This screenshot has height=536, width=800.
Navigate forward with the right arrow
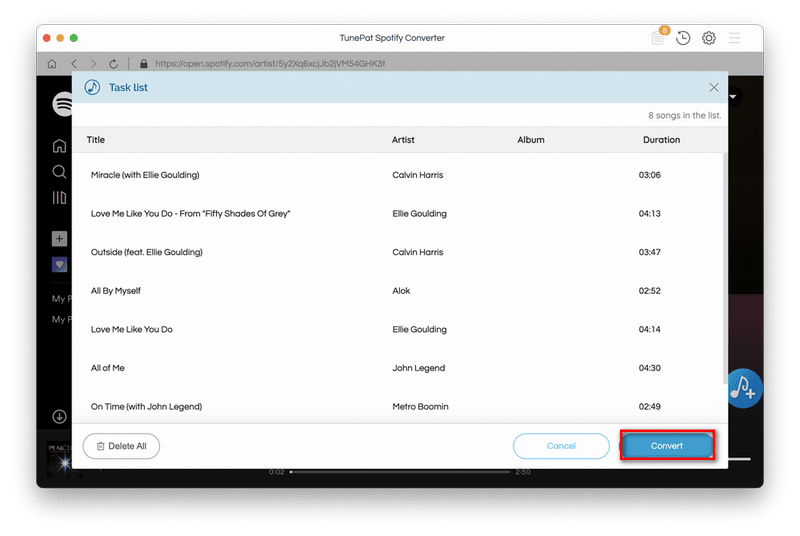pos(93,64)
